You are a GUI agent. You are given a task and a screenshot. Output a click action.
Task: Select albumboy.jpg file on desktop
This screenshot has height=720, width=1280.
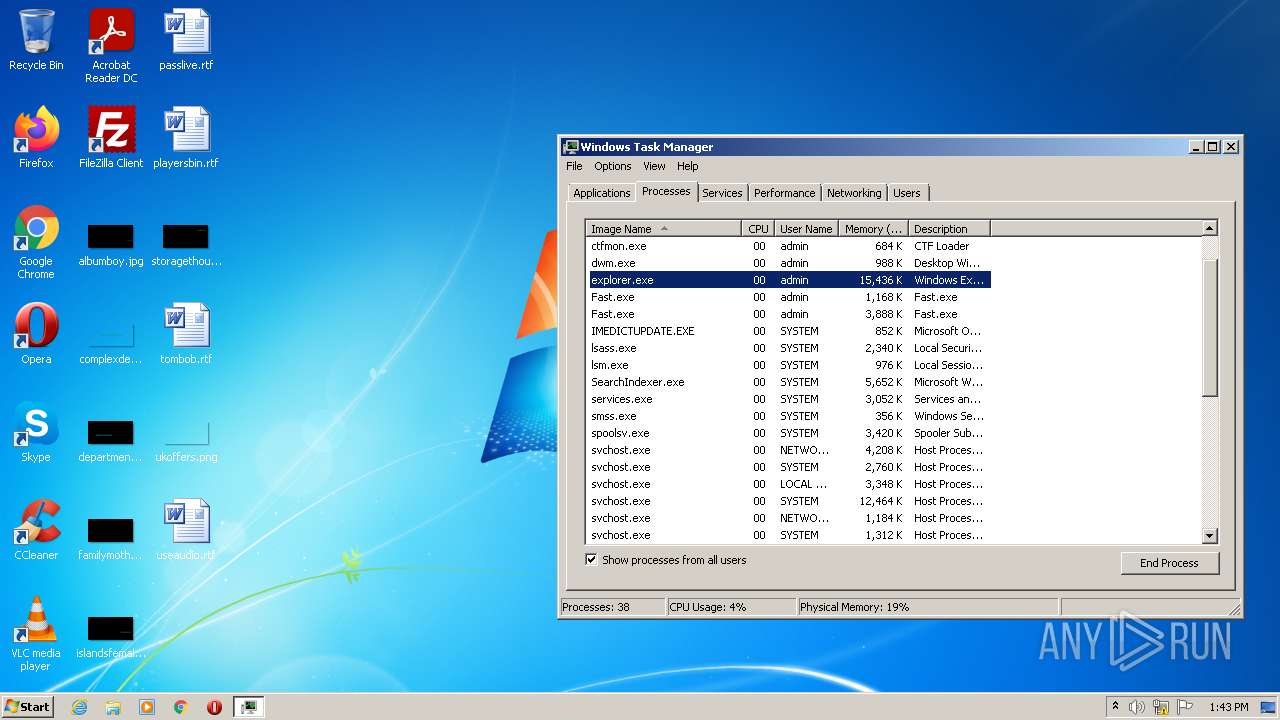111,245
